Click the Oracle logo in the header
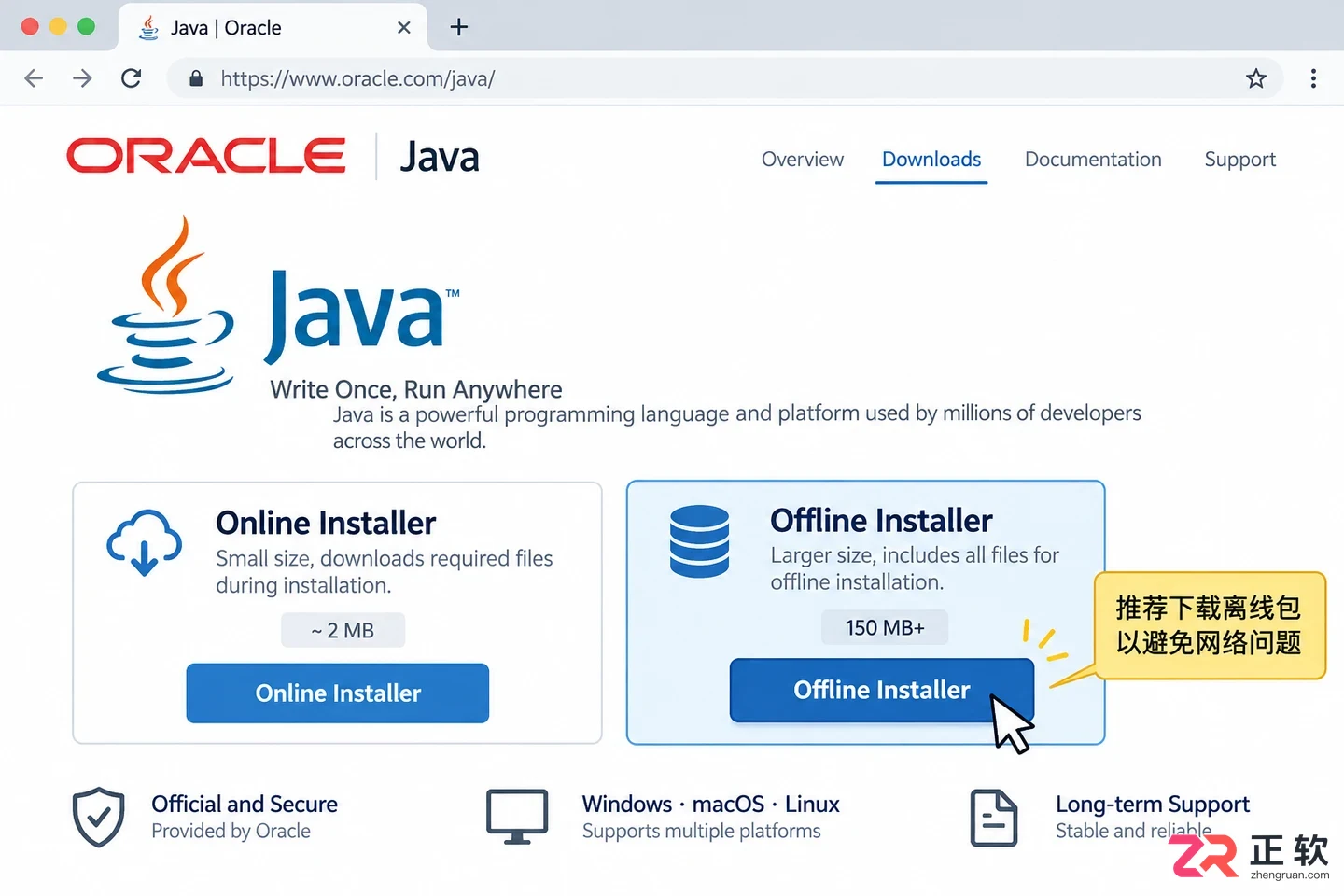Viewport: 1344px width, 896px height. (206, 156)
